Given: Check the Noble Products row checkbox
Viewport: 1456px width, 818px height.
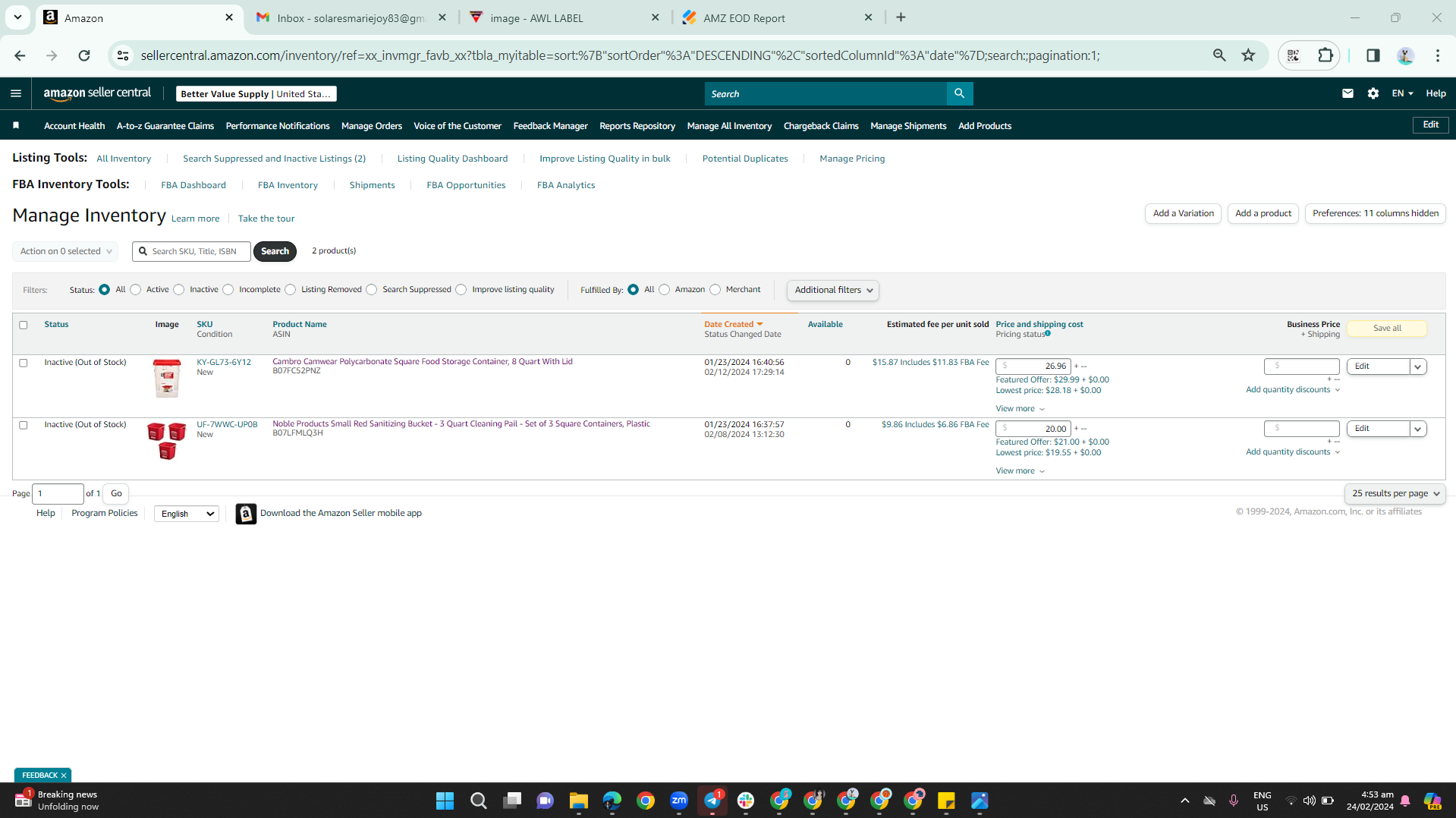Looking at the screenshot, I should tap(24, 425).
